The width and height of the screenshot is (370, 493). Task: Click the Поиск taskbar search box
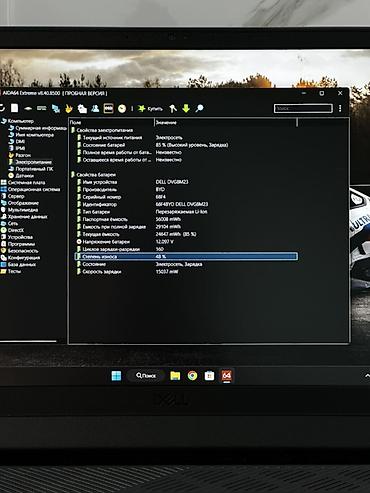[146, 376]
